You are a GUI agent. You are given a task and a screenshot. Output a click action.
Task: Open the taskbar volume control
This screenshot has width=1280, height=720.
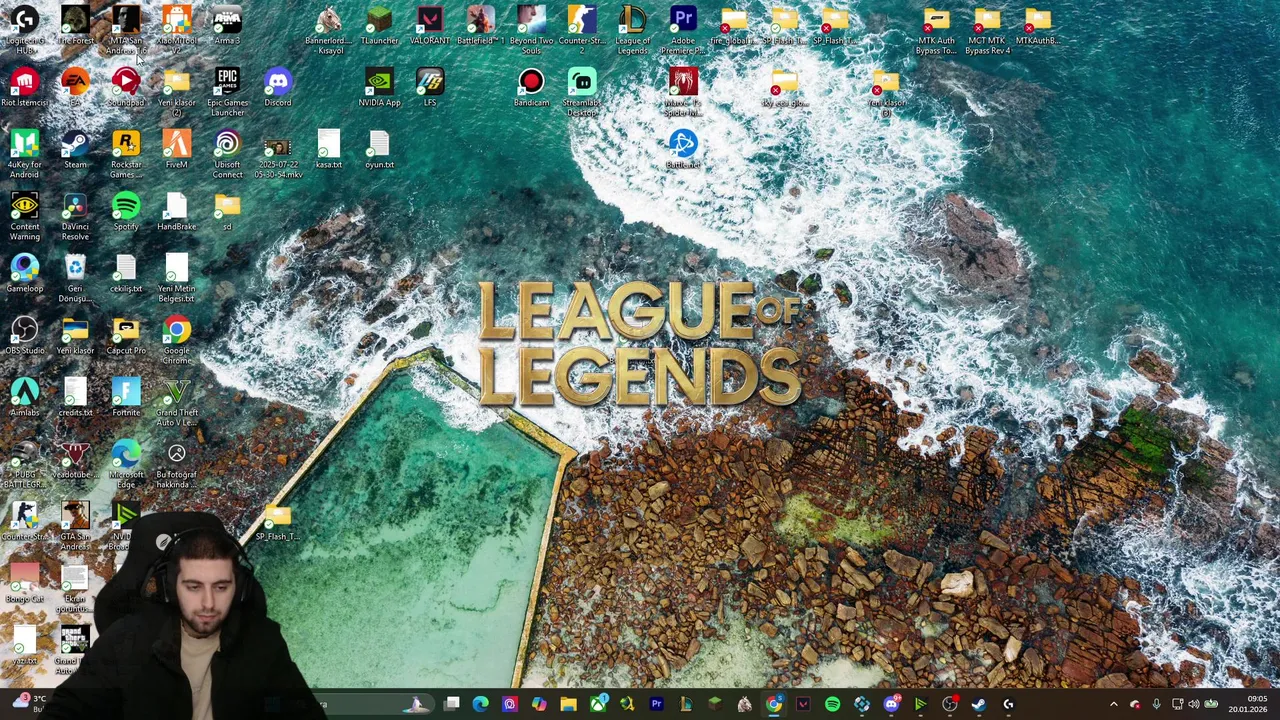click(1193, 705)
